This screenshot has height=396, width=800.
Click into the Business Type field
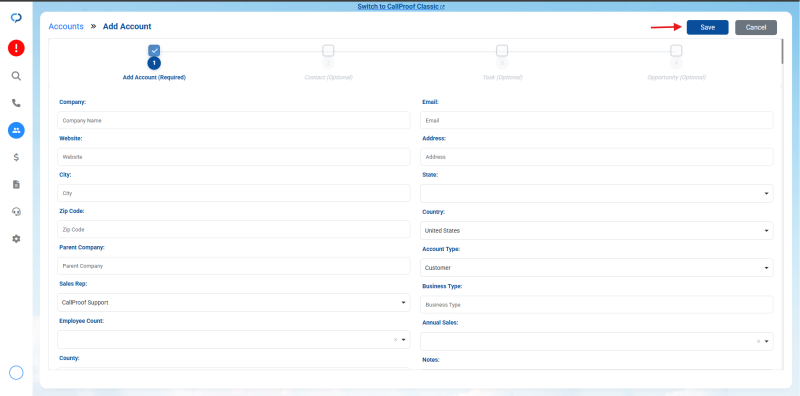[x=596, y=305]
